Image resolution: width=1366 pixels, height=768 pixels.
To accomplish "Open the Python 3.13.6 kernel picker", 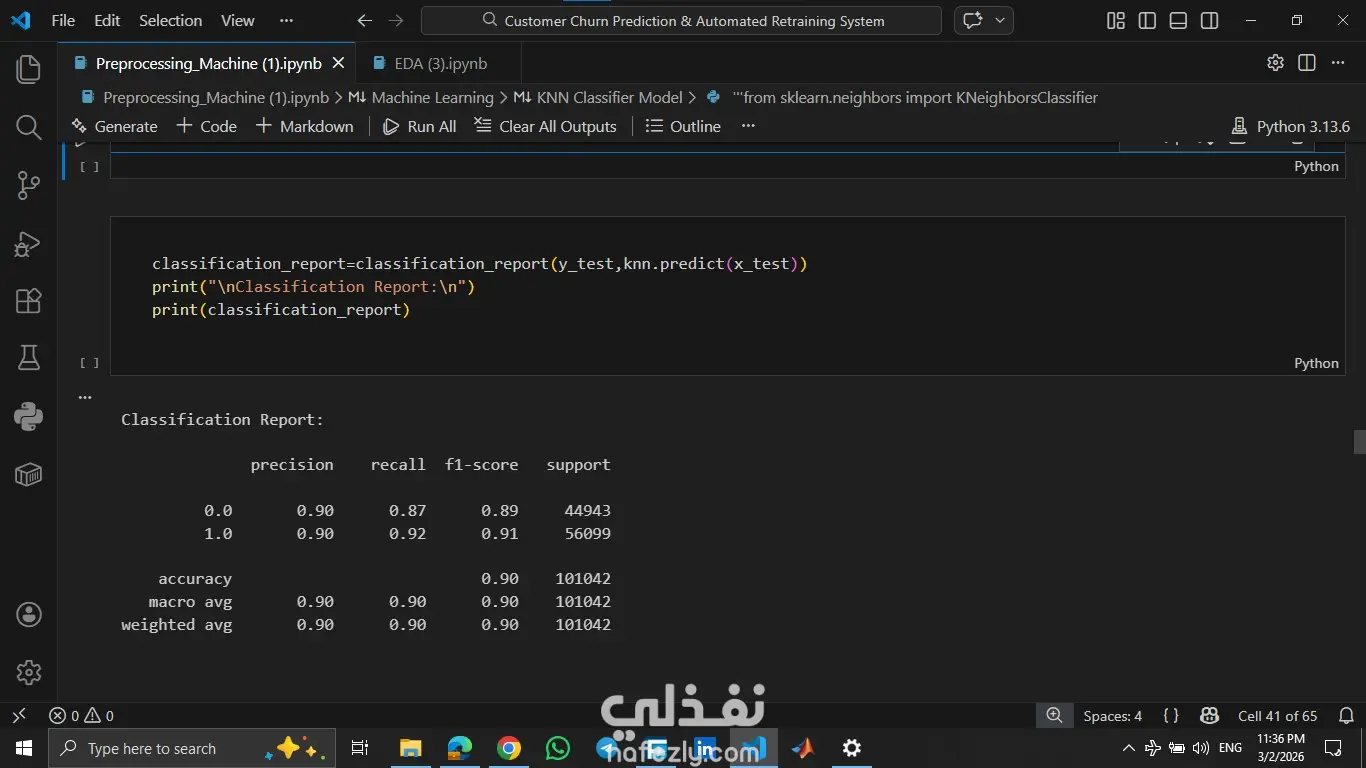I will pos(1290,126).
